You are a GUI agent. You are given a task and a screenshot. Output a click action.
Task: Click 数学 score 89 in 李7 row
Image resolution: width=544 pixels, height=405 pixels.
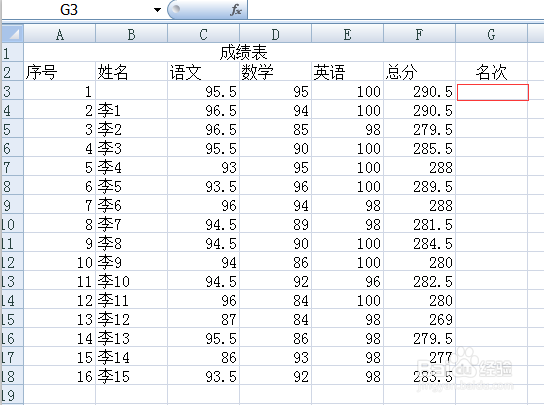275,223
